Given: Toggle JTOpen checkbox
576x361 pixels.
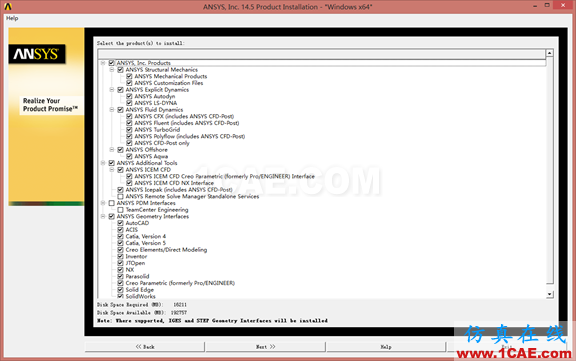Looking at the screenshot, I should tap(120, 263).
